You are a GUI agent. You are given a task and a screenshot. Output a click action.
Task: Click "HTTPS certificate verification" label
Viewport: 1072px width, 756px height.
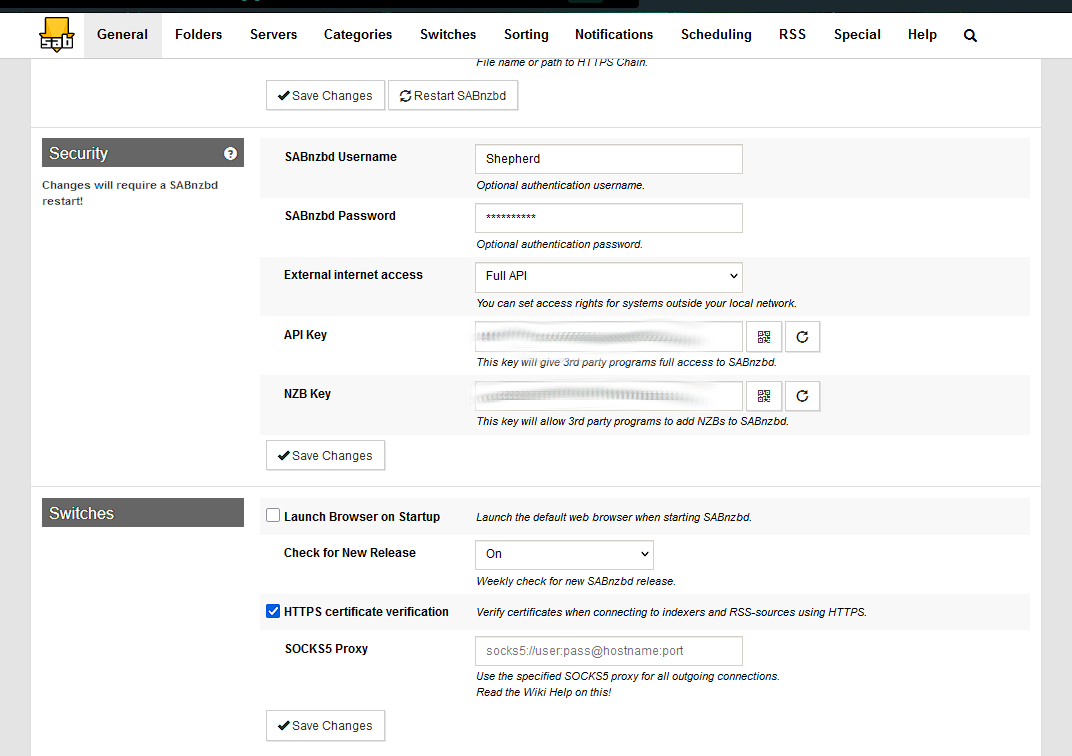pos(366,612)
